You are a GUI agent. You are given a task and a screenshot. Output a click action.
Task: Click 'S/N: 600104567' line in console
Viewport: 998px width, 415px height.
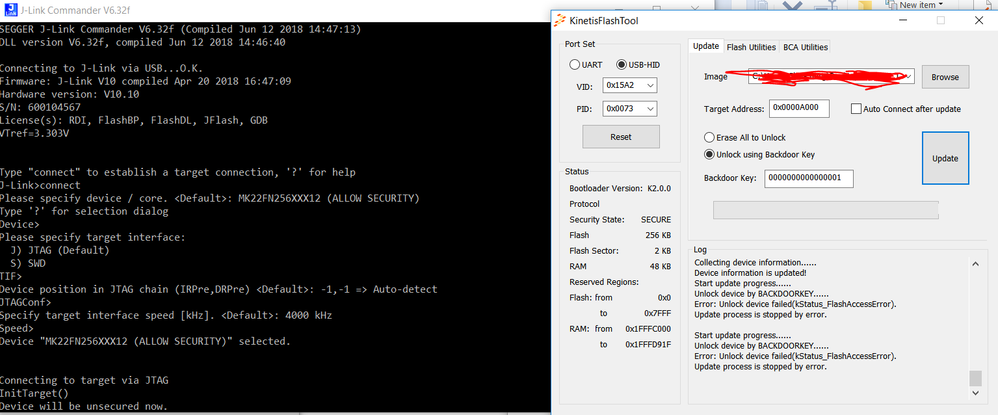click(40, 107)
